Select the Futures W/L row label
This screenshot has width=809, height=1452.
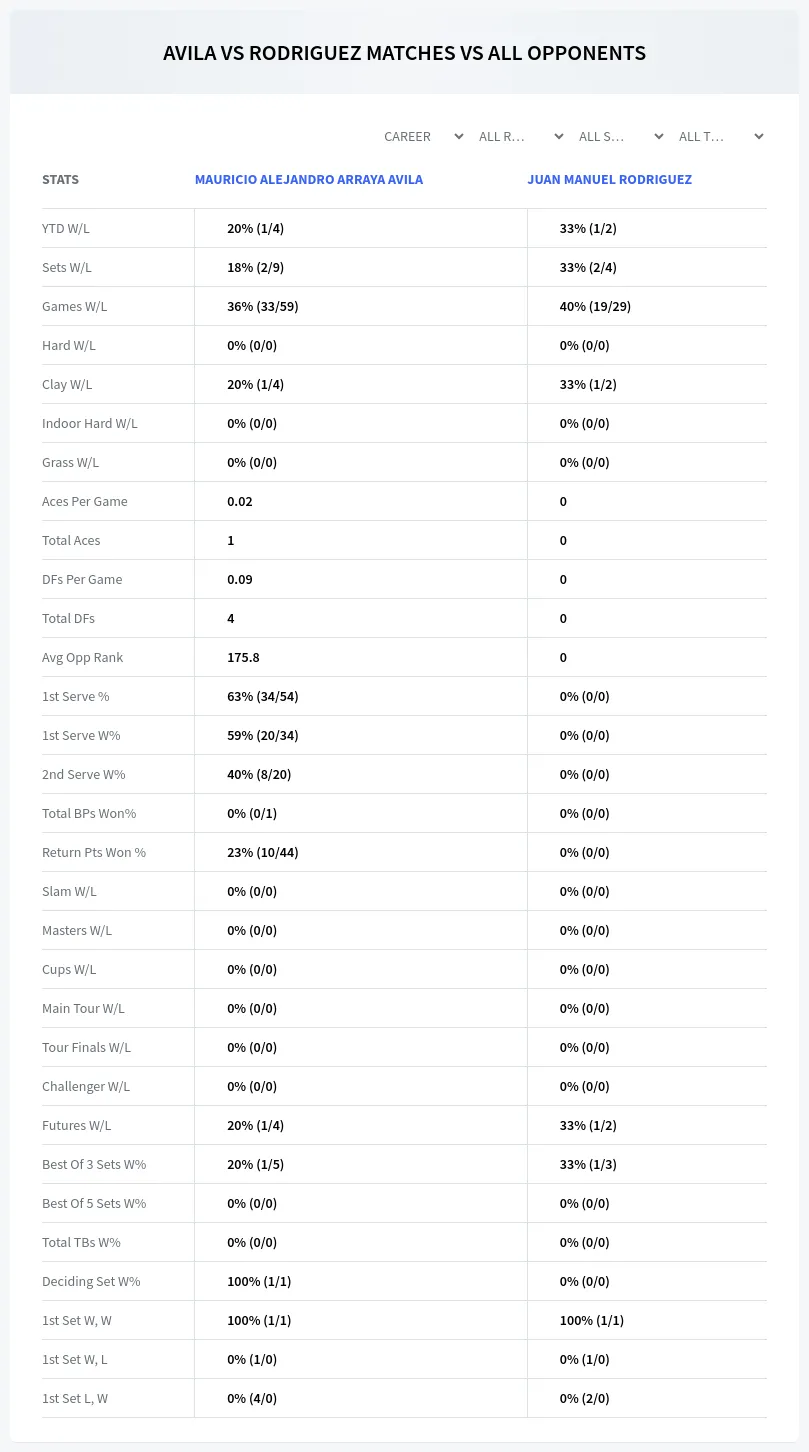pos(77,1125)
